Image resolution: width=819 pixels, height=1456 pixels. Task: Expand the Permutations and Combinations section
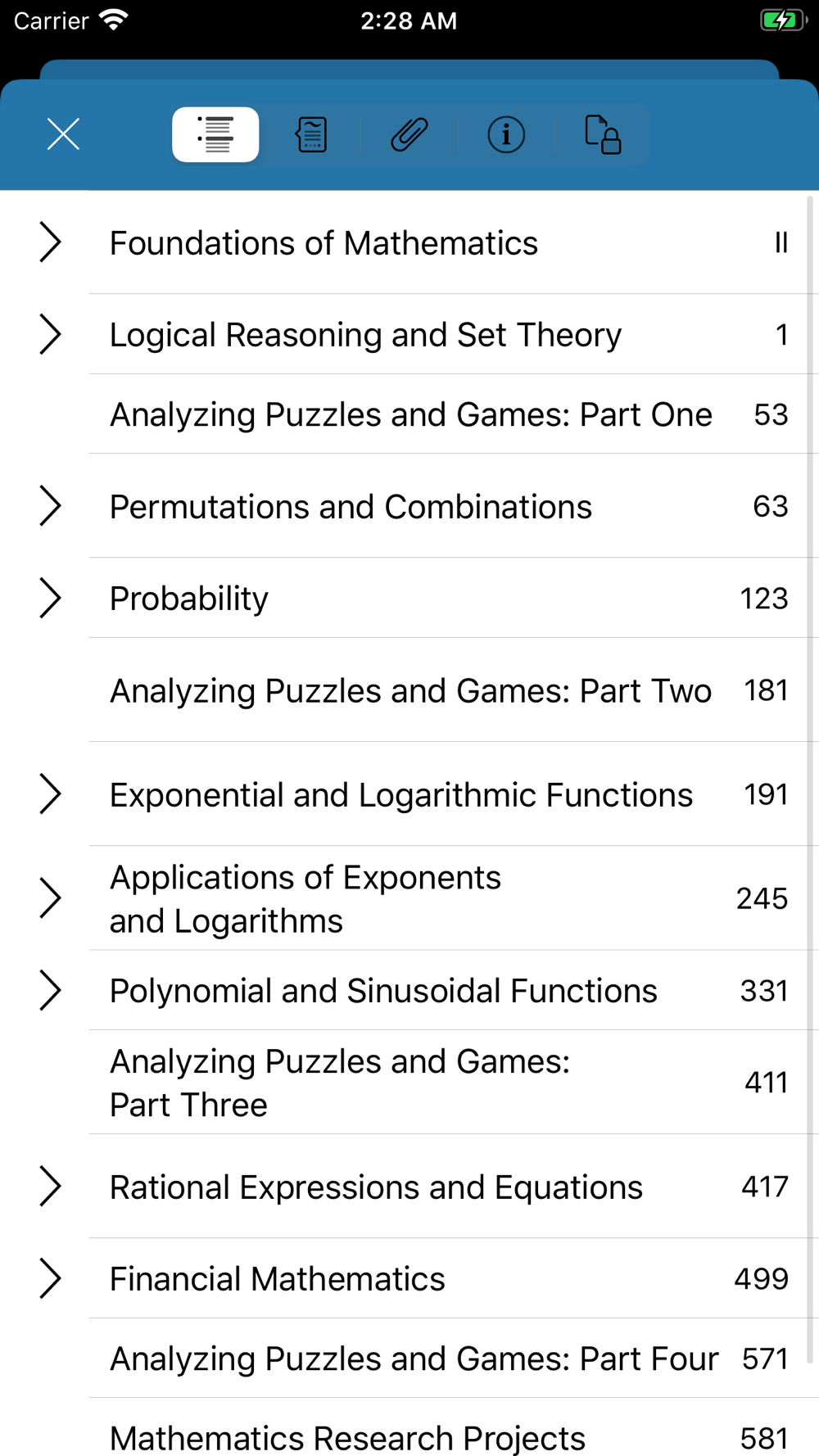pos(50,506)
